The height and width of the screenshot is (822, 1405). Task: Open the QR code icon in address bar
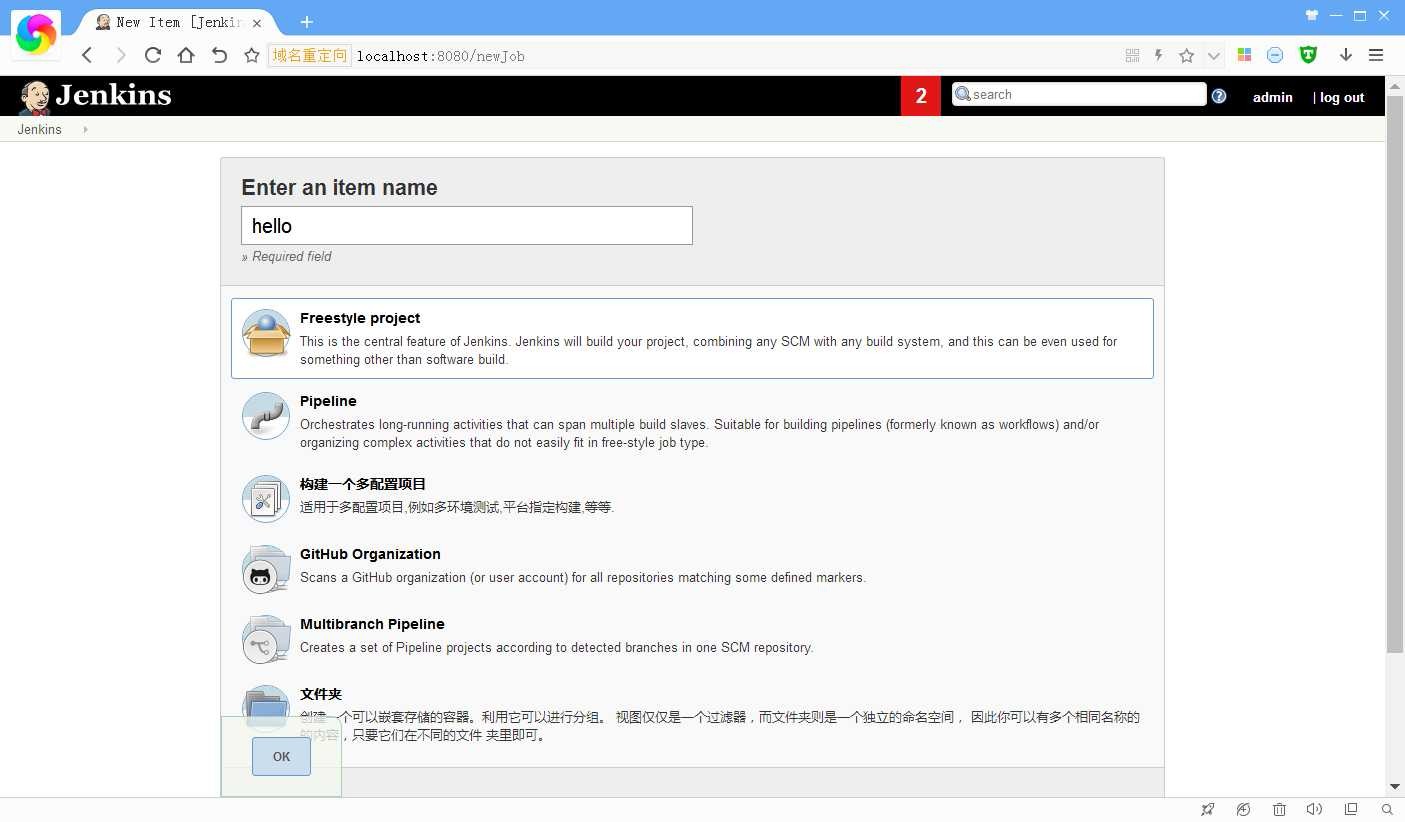(1132, 55)
